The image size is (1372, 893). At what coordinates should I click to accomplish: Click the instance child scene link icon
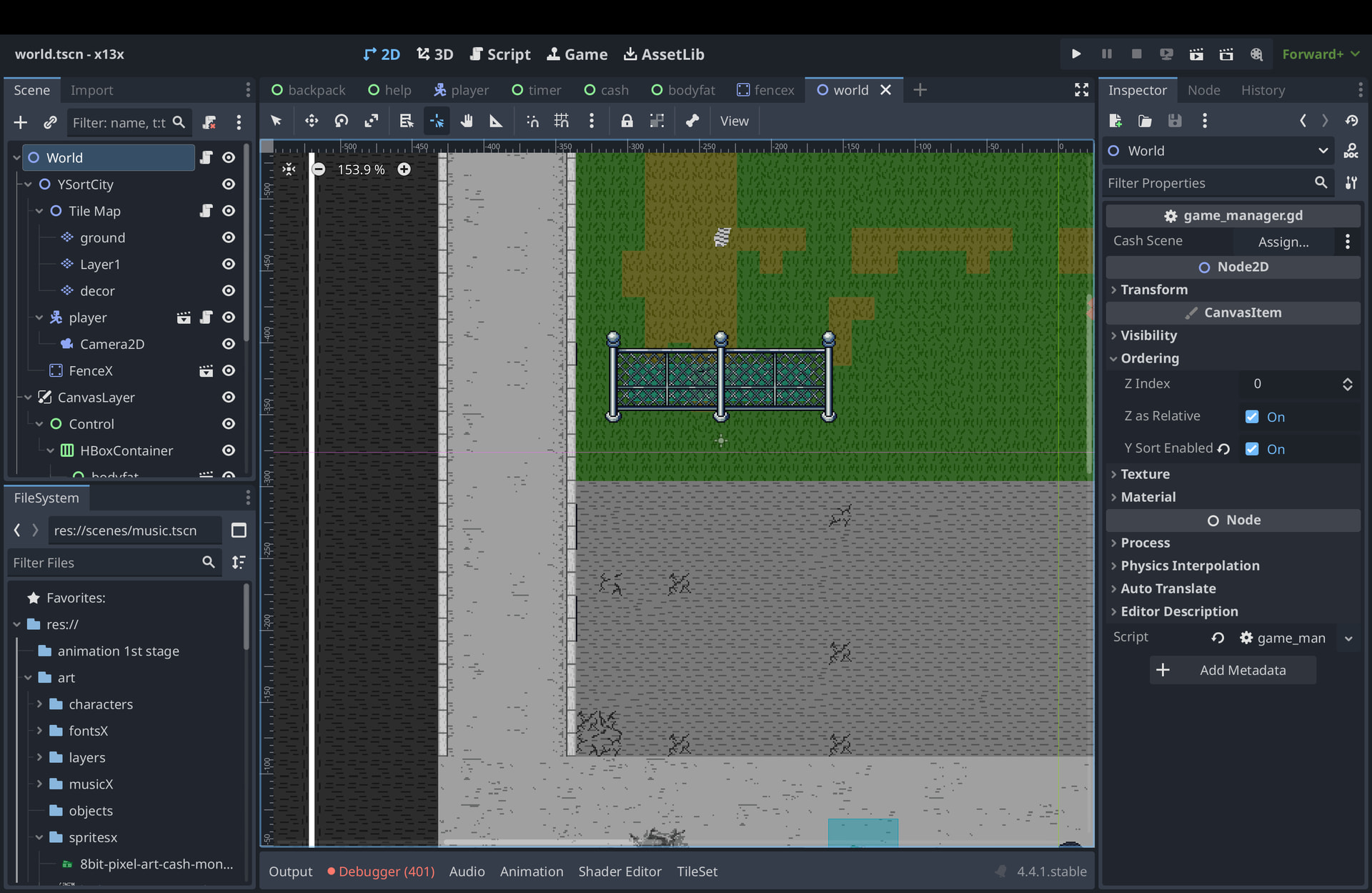(50, 122)
